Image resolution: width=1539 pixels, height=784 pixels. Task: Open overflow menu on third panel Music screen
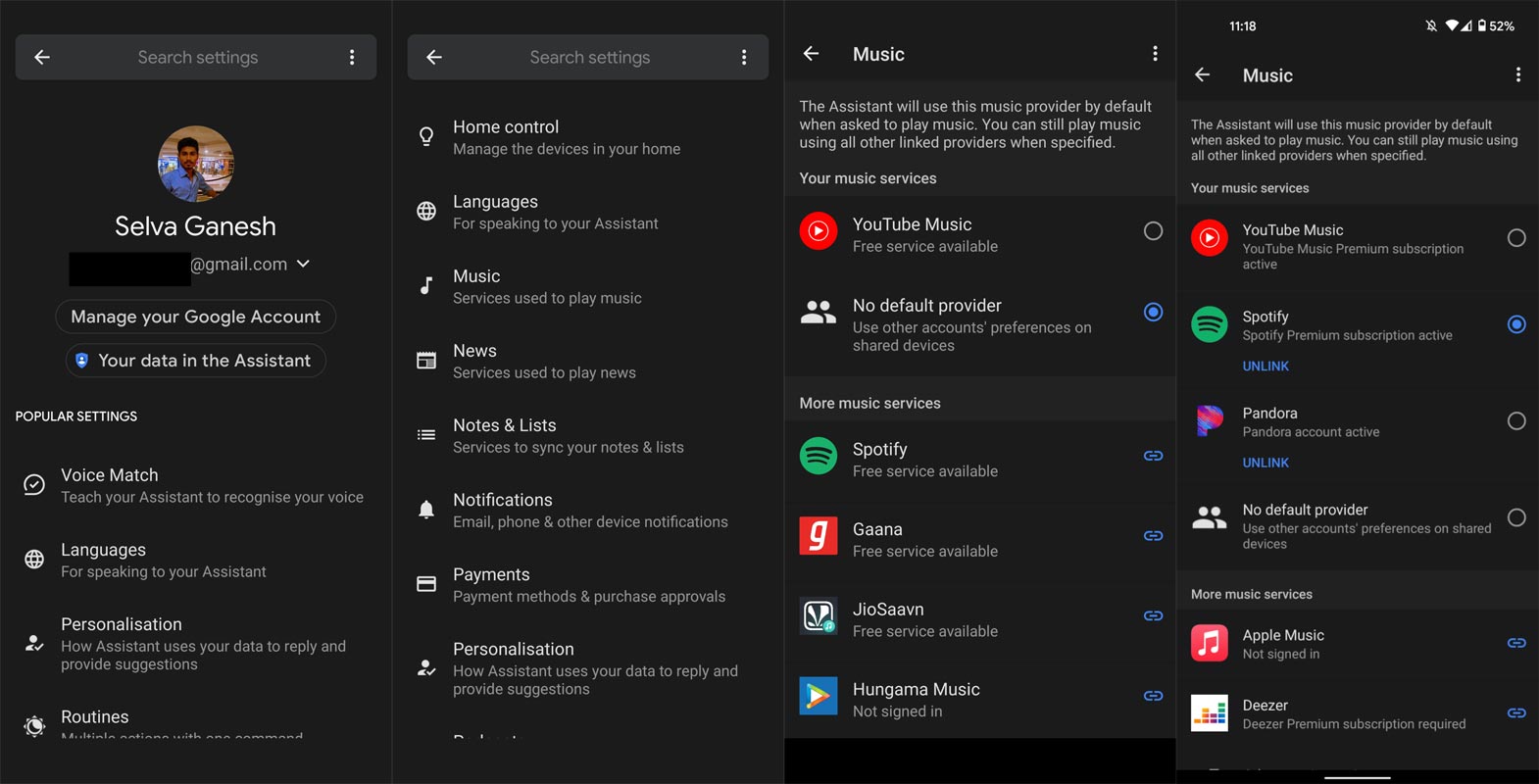click(x=1155, y=54)
